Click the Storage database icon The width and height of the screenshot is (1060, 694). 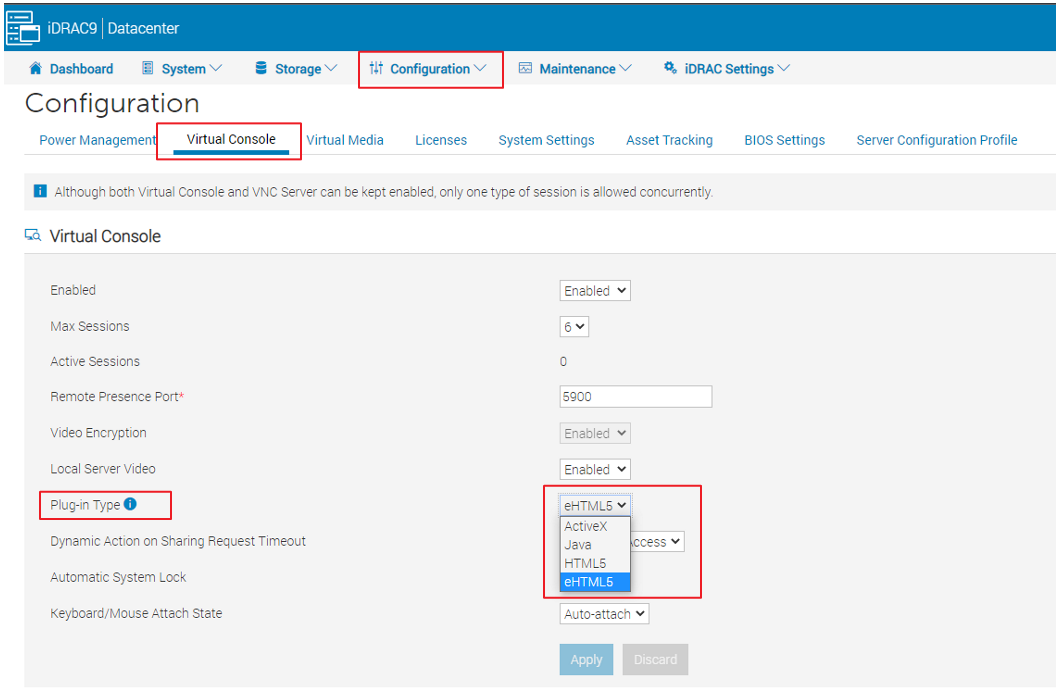(x=261, y=68)
